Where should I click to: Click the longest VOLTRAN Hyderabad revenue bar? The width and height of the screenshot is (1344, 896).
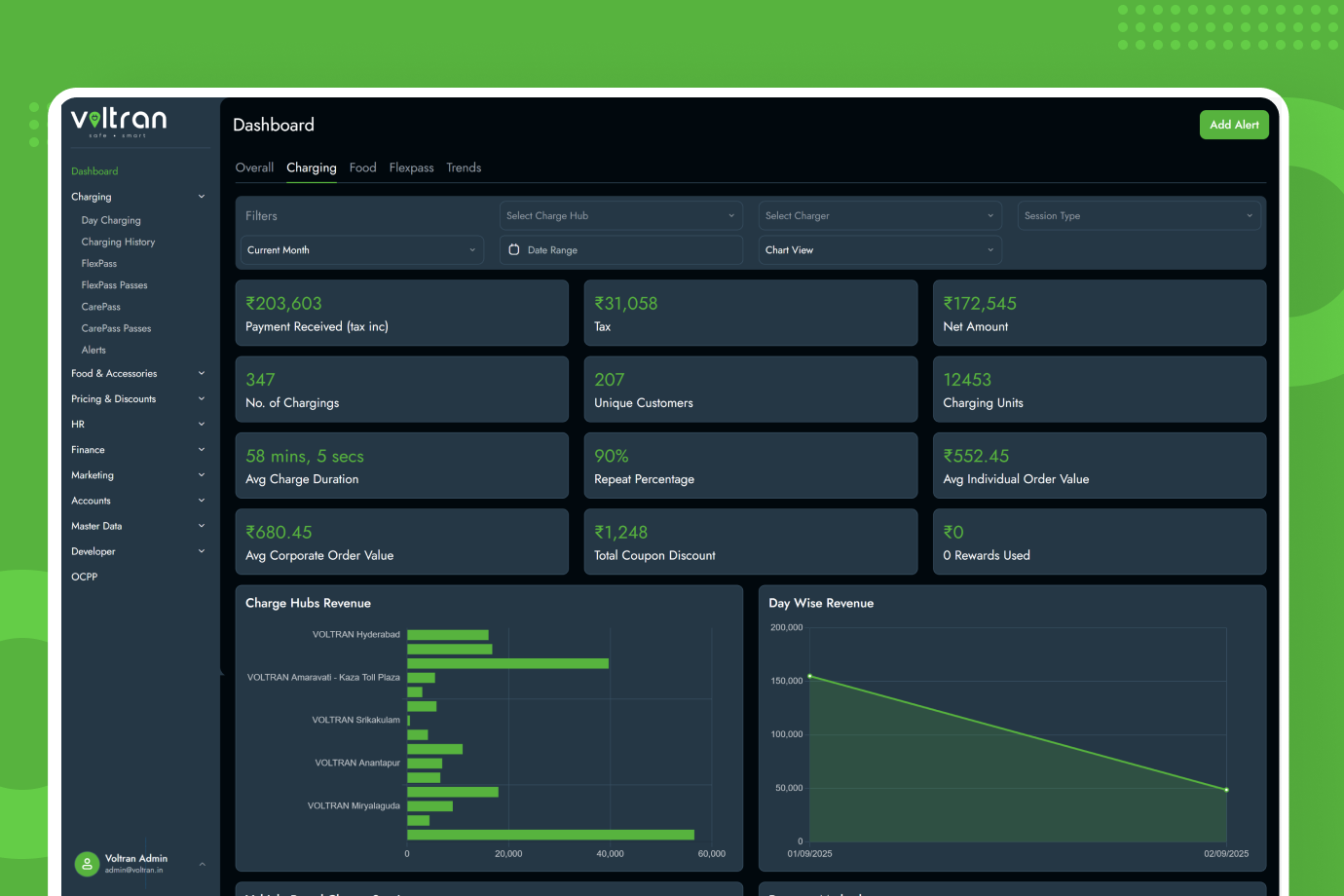click(x=507, y=663)
